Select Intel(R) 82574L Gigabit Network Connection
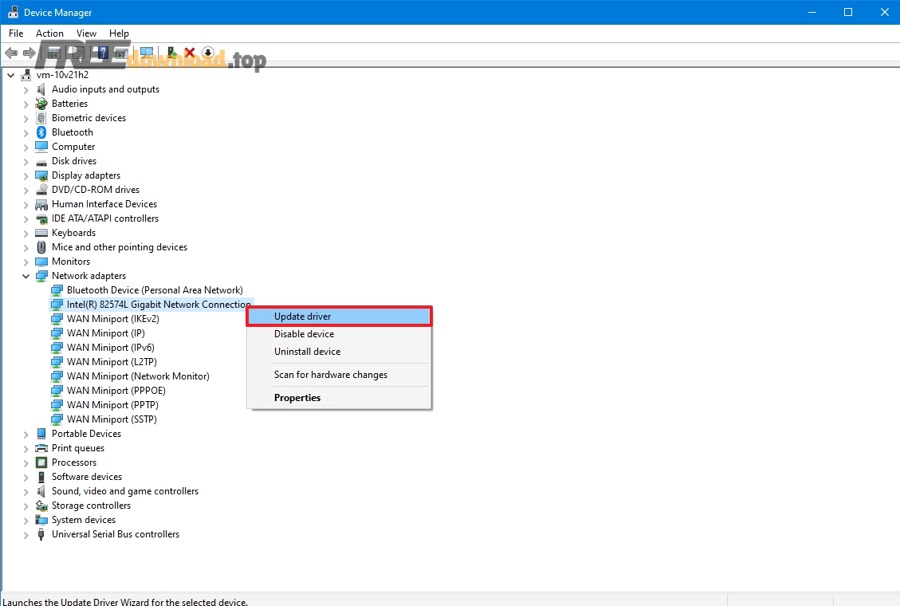The image size is (900, 606). [x=158, y=304]
